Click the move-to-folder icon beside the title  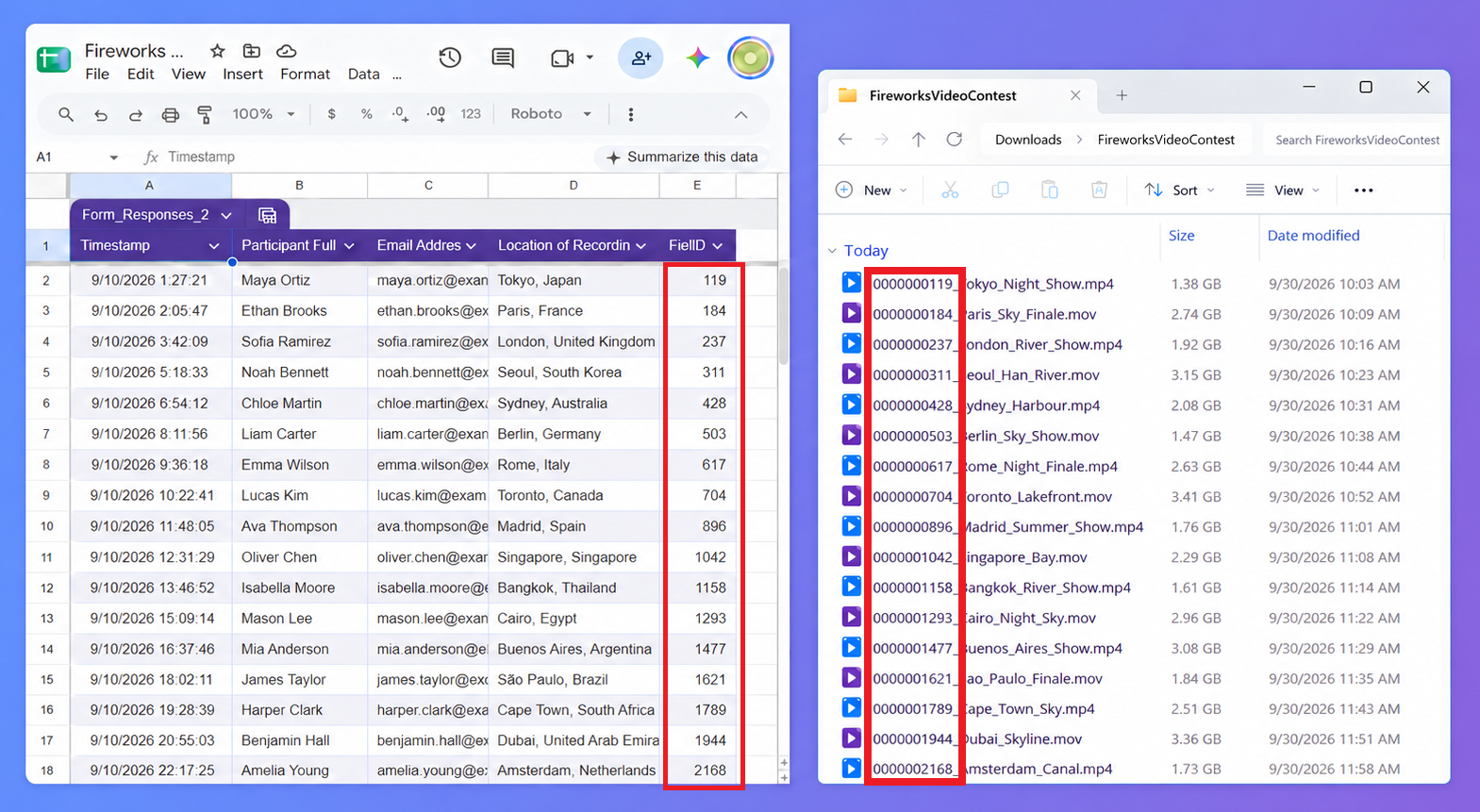coord(252,51)
